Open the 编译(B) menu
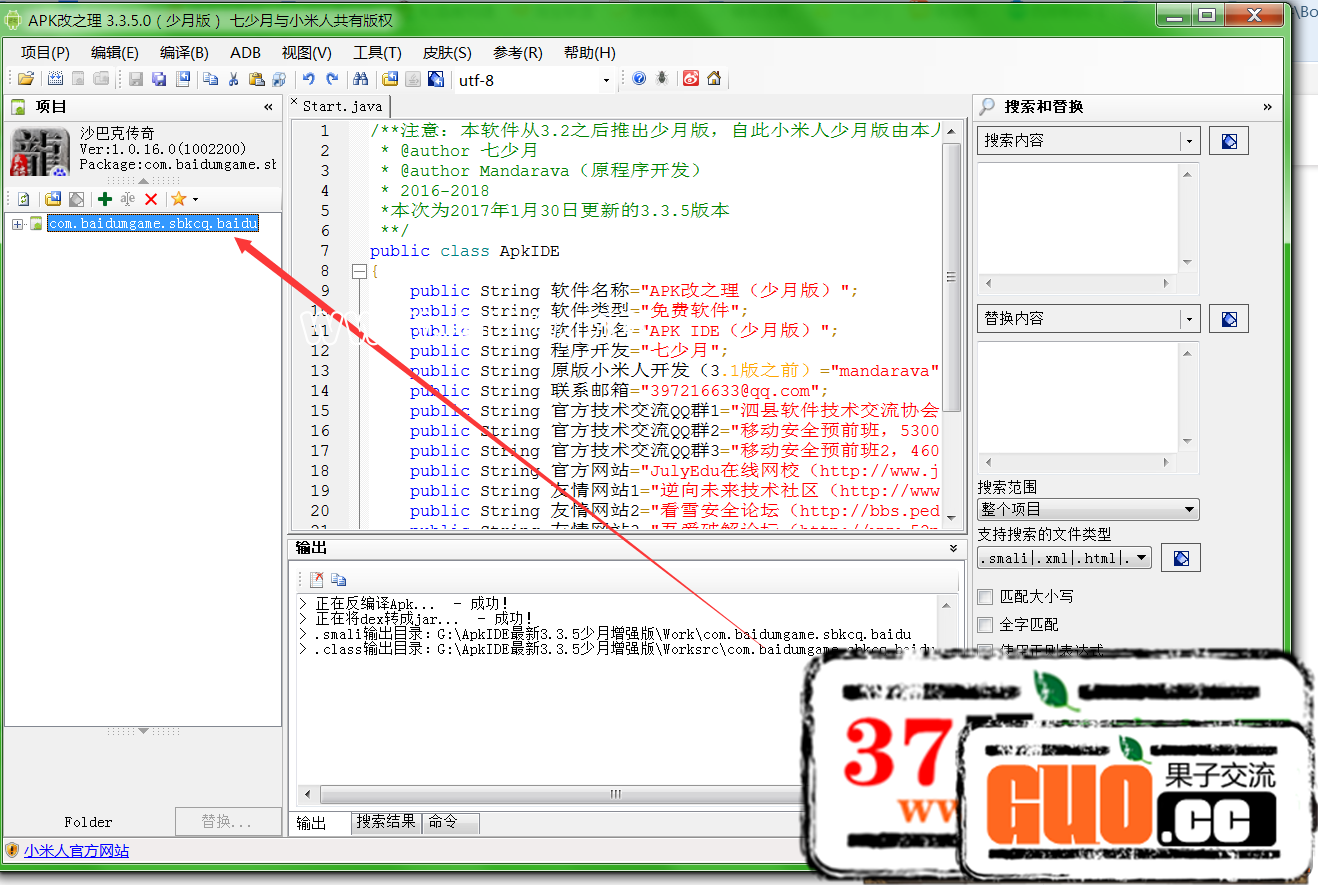The image size is (1318, 885). pyautogui.click(x=184, y=53)
